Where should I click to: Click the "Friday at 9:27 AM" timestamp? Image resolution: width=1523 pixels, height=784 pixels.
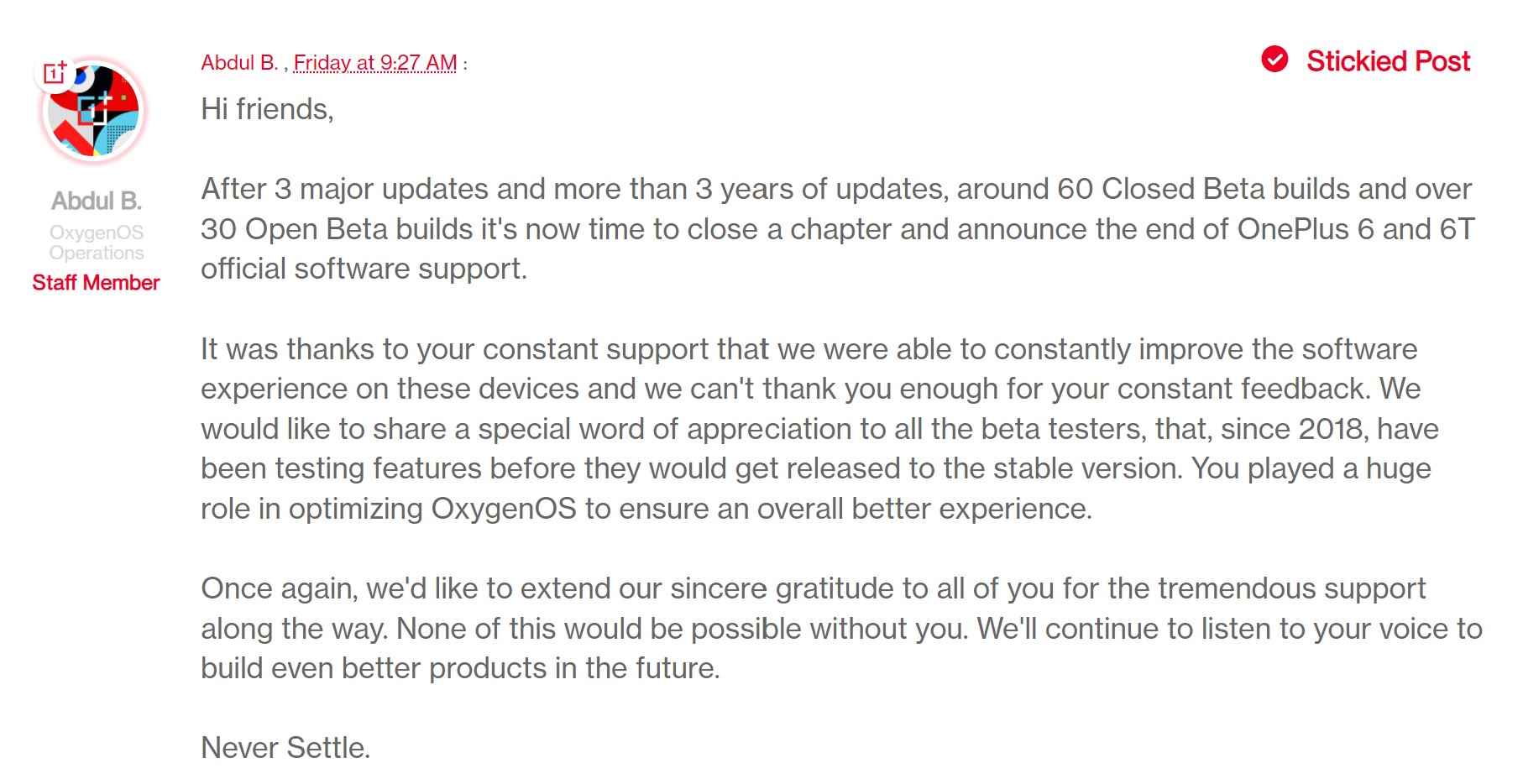pos(375,63)
